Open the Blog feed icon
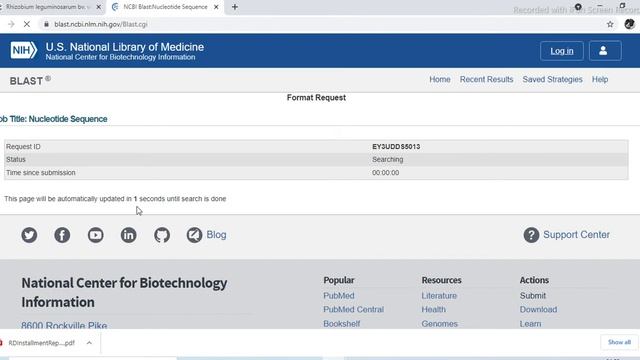The image size is (640, 360). [194, 235]
